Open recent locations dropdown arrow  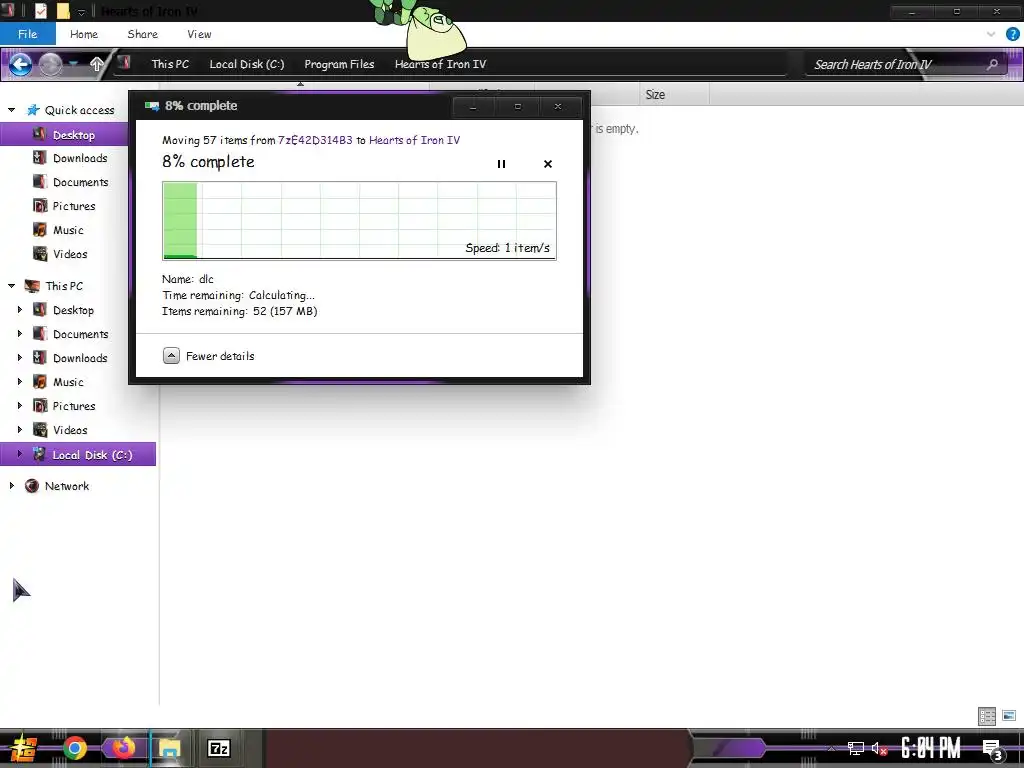(74, 64)
